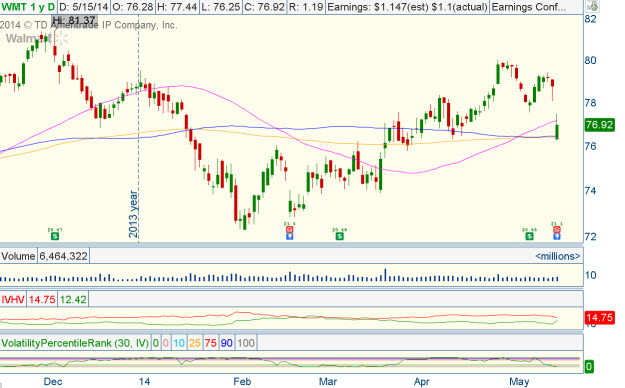Click the May red earnings phone icon
This screenshot has height=388, width=625.
tap(556, 229)
